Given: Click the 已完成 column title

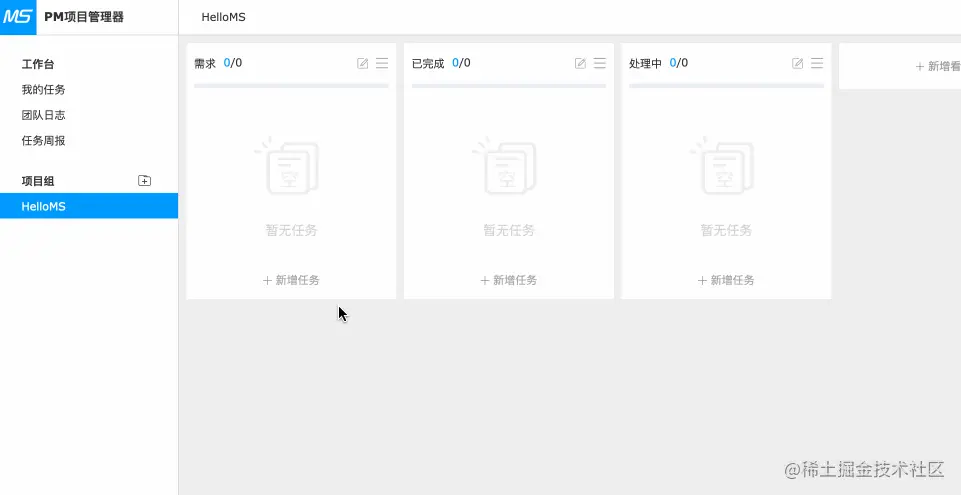Looking at the screenshot, I should tap(428, 63).
